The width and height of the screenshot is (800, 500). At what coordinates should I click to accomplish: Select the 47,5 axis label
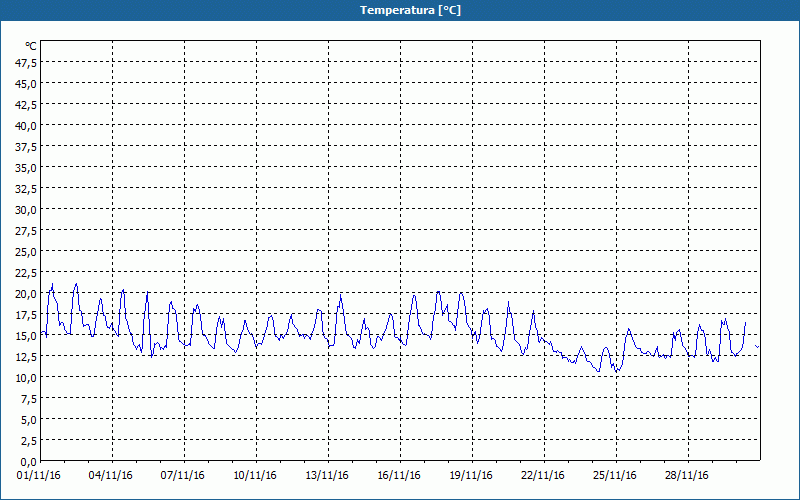click(27, 63)
